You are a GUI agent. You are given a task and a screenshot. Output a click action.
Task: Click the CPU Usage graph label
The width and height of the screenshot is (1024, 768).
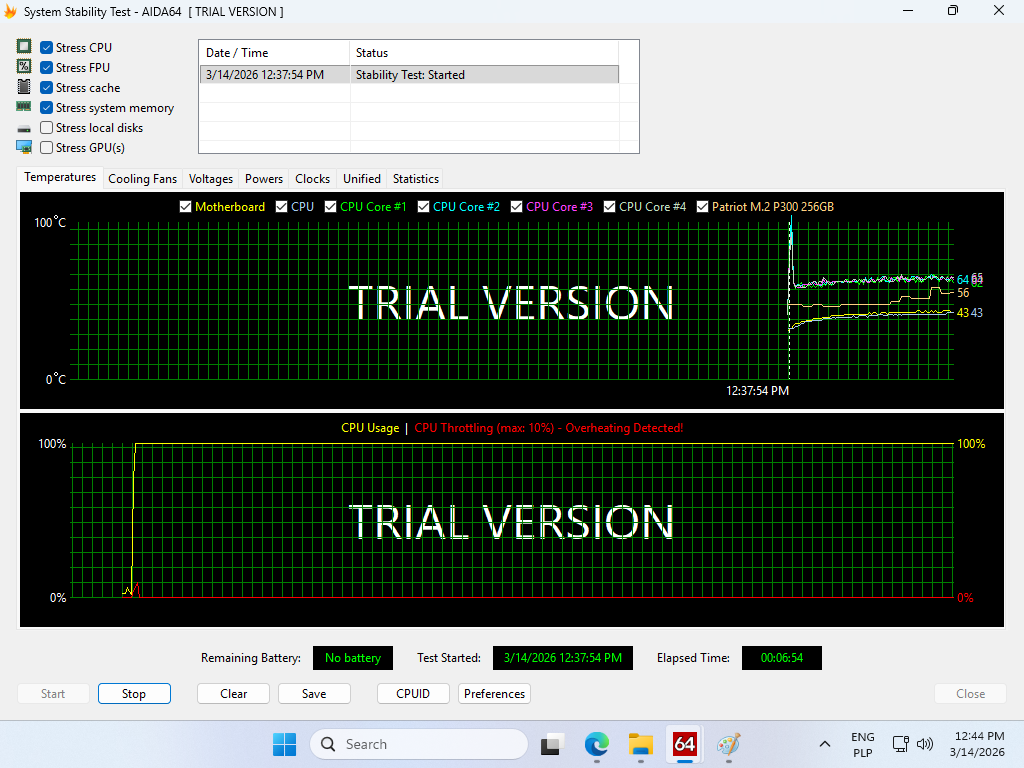click(370, 428)
